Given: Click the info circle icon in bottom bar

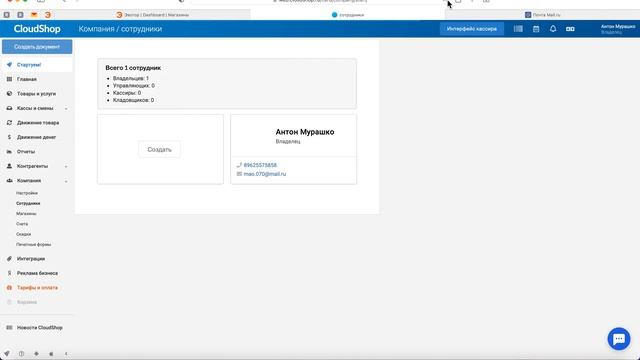Looking at the screenshot, I should (22, 354).
